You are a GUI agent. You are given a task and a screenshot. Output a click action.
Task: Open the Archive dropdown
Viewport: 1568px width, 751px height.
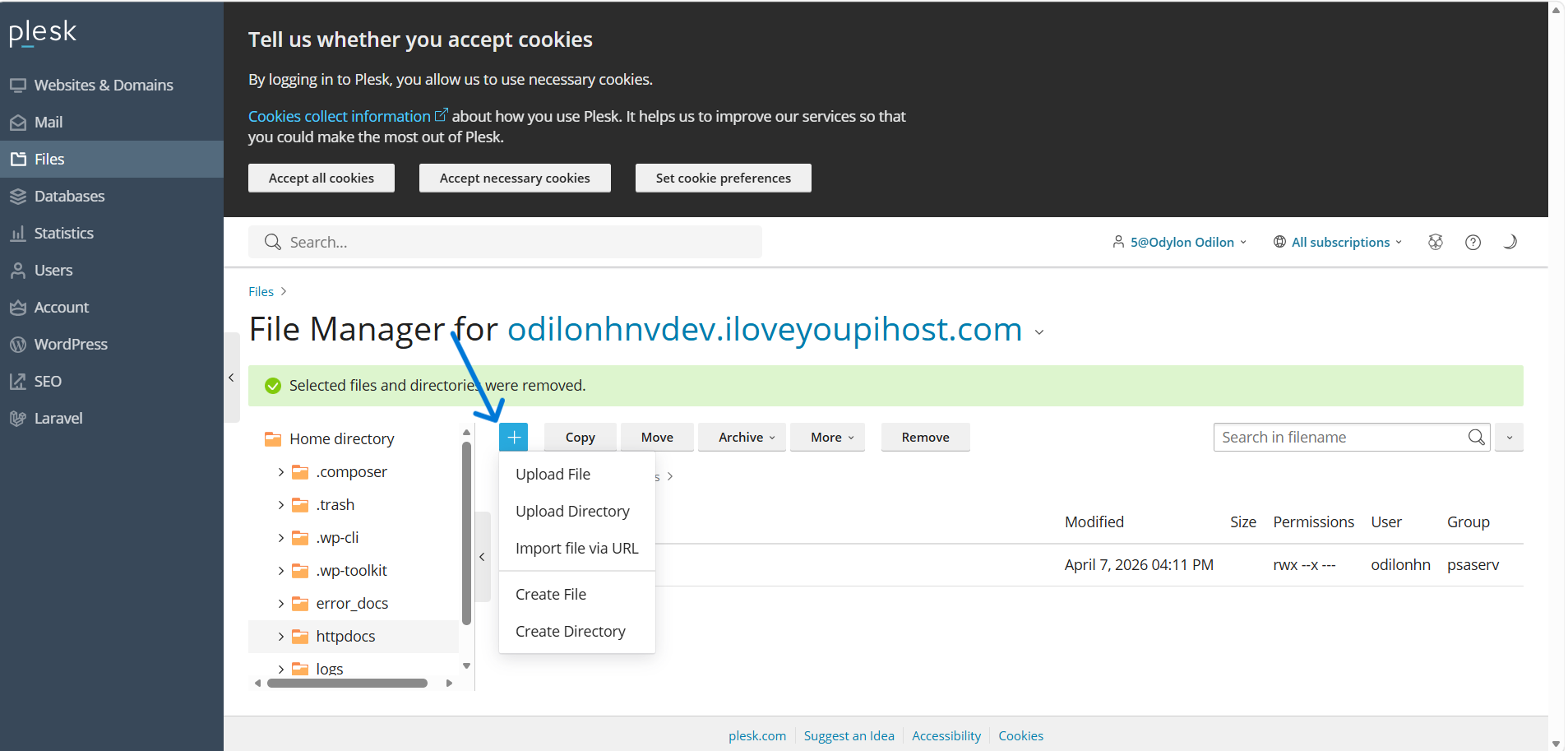click(x=746, y=438)
